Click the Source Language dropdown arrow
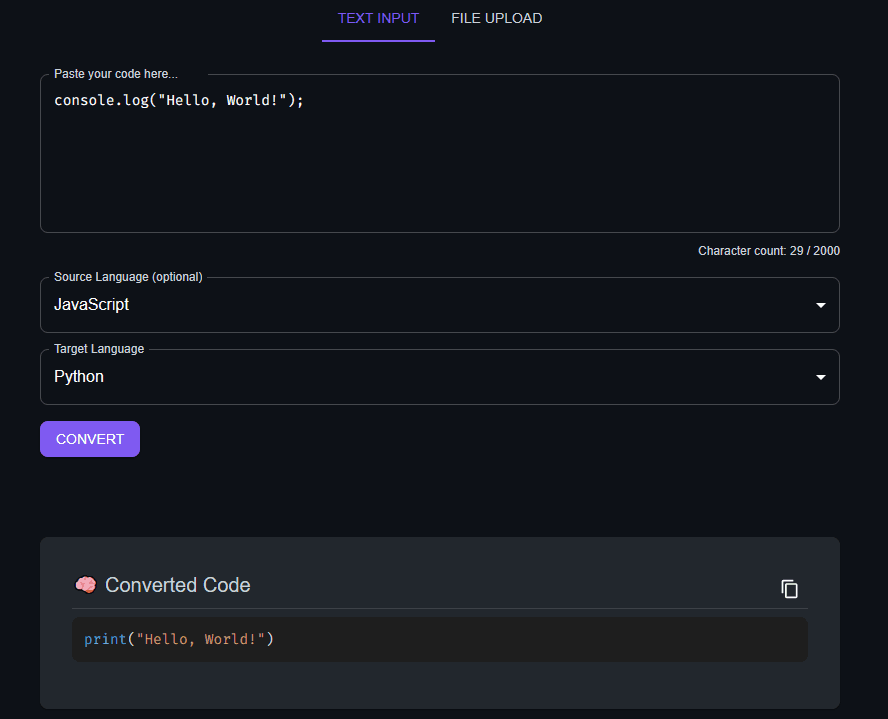 (x=820, y=304)
